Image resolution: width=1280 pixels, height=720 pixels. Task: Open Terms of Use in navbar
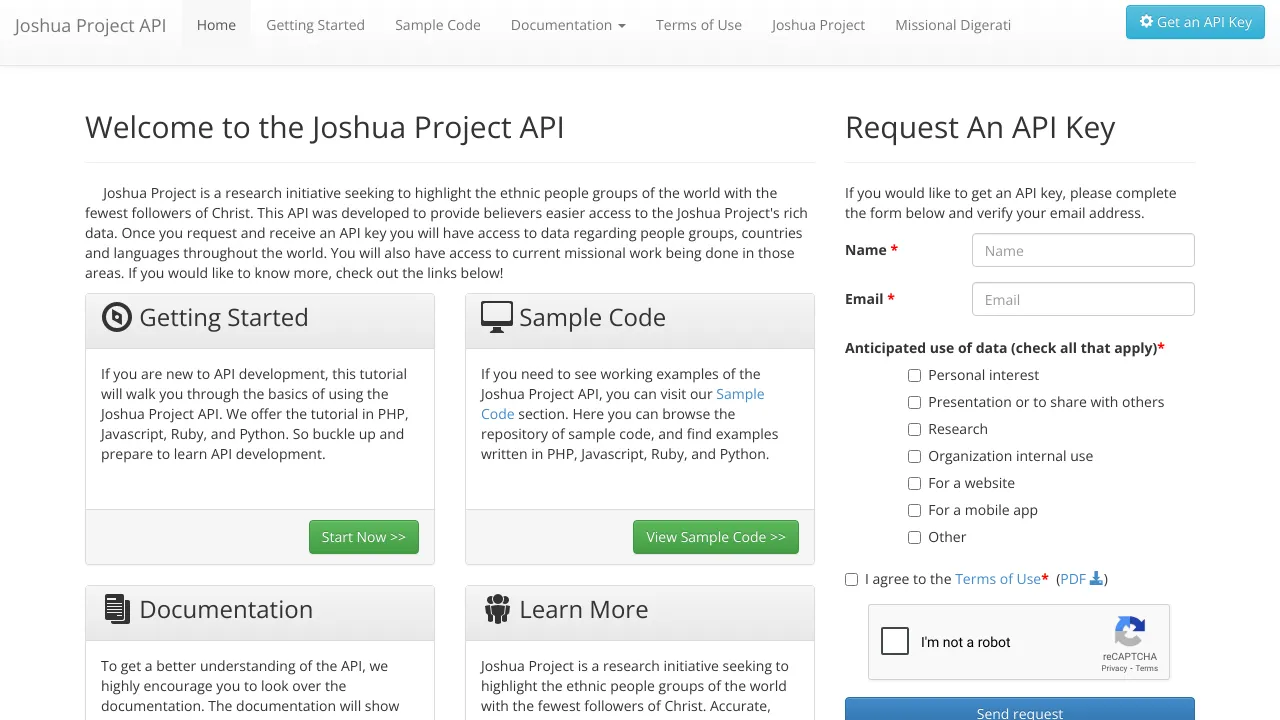click(699, 25)
